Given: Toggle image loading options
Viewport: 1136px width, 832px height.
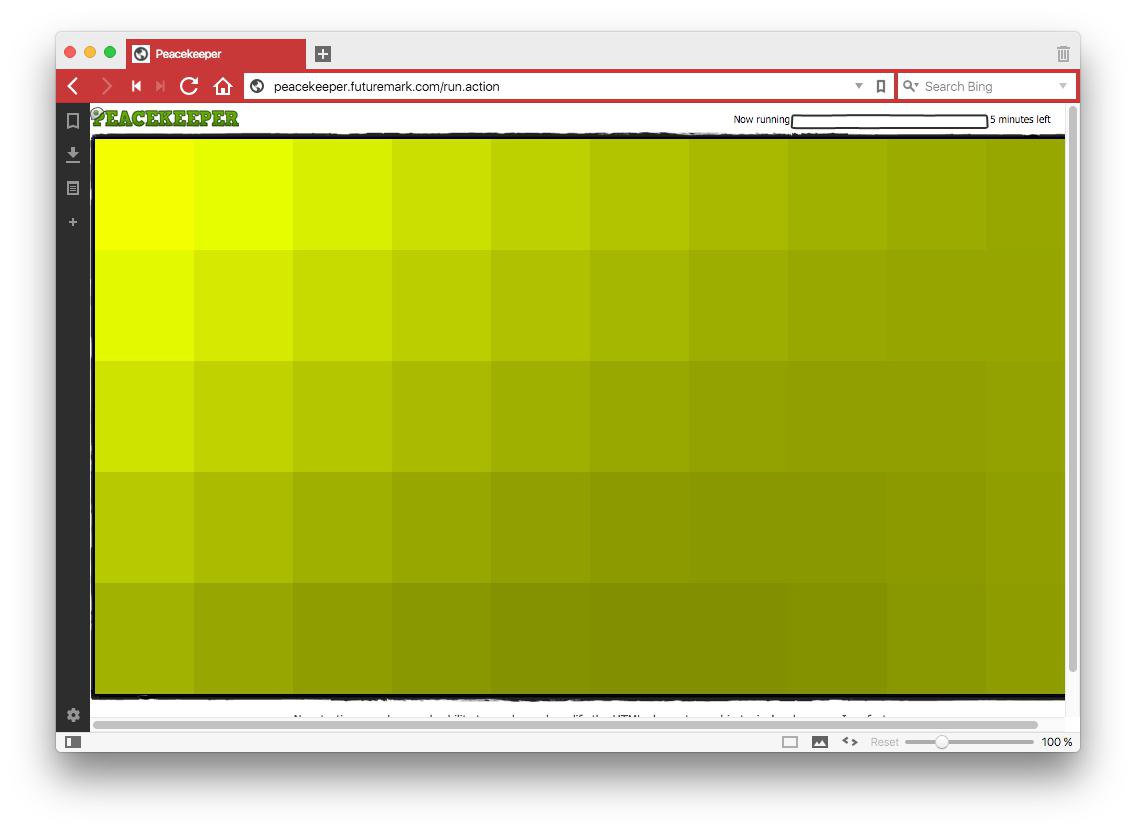Looking at the screenshot, I should 820,742.
